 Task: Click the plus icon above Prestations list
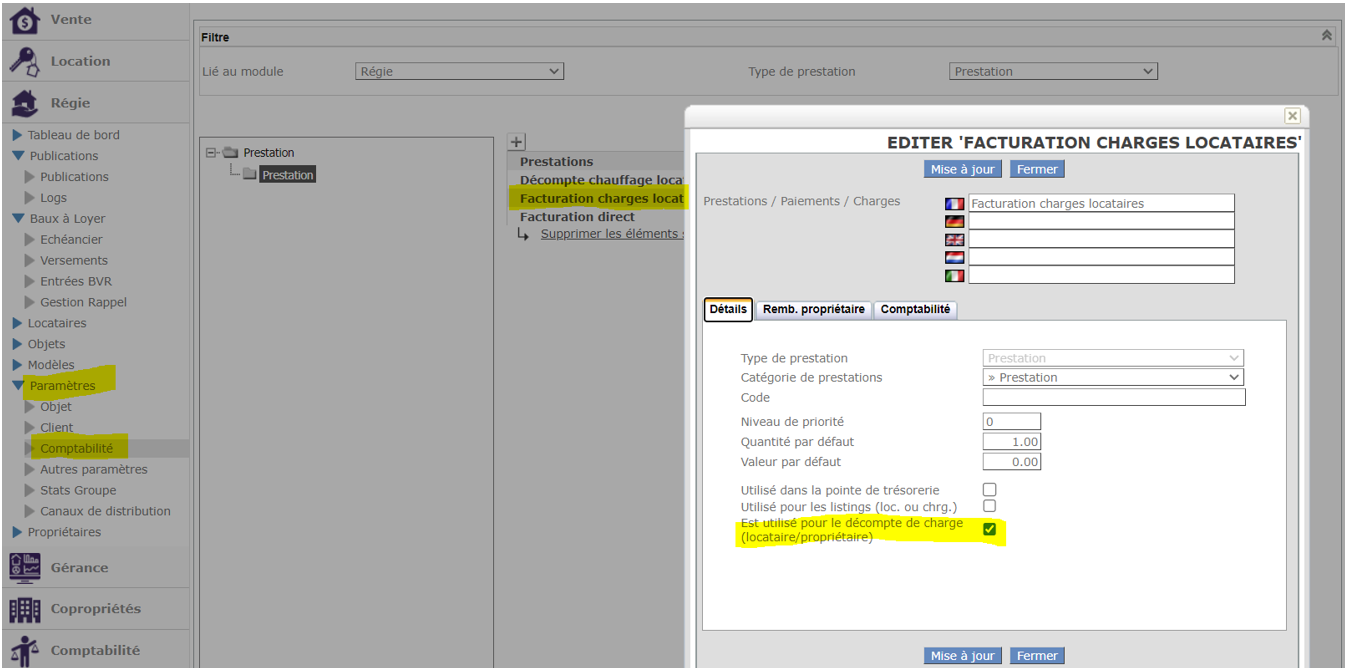(516, 143)
